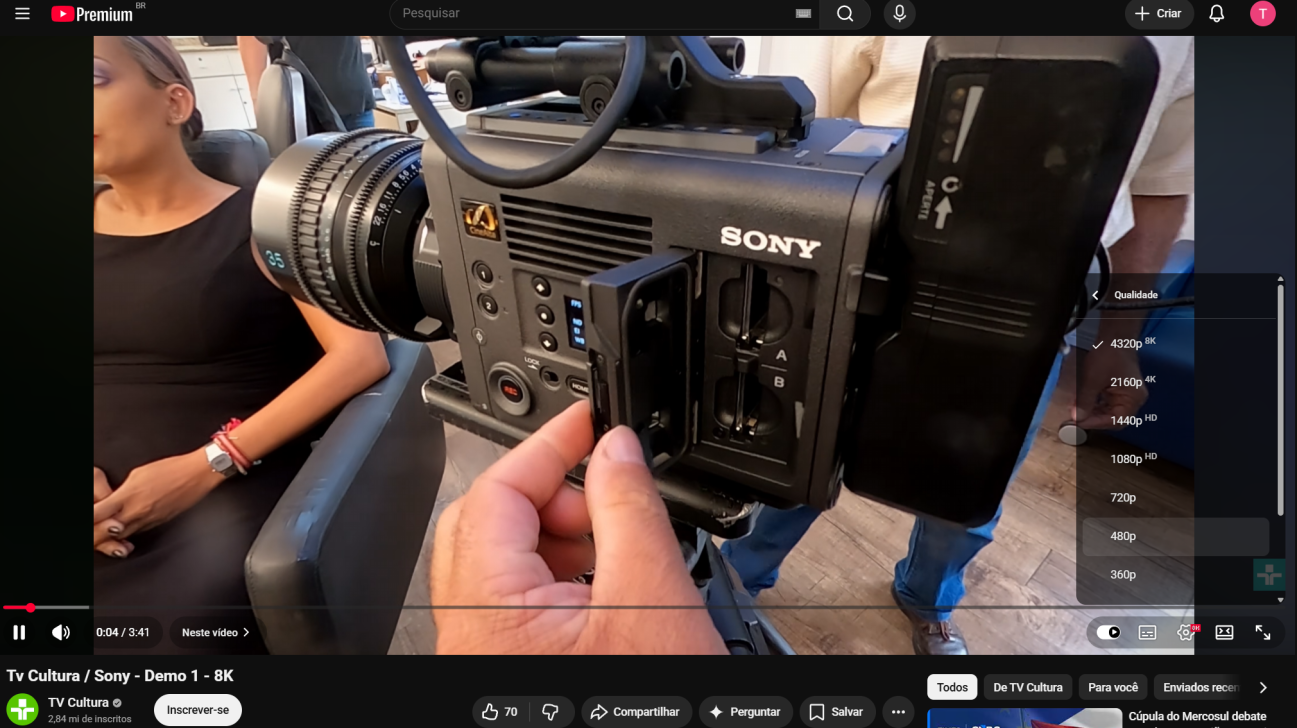This screenshot has height=728, width=1297.
Task: Expand the 'Neste vídeo' chapters panel
Action: pos(215,632)
